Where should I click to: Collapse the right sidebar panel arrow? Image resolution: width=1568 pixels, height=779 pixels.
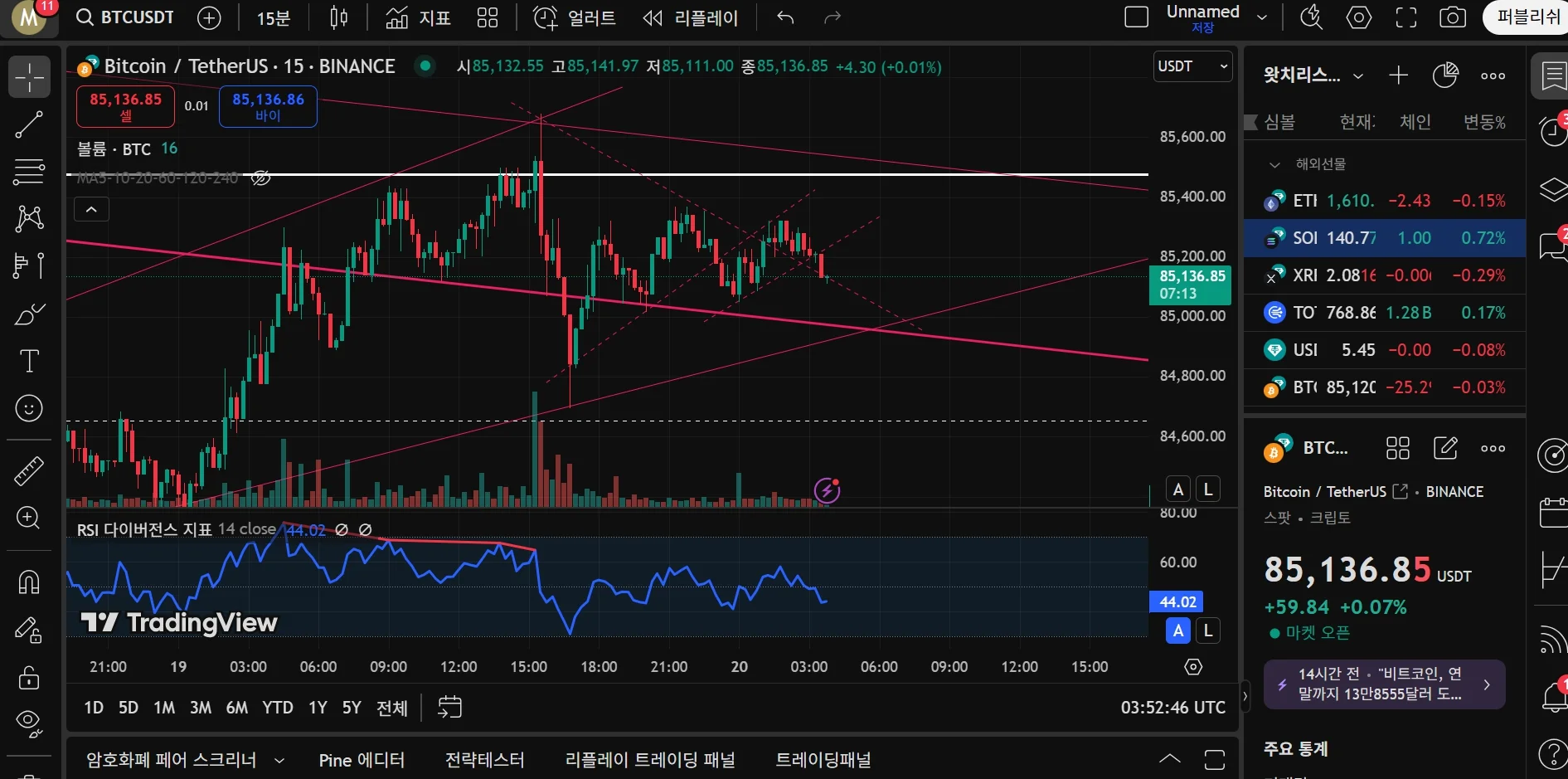pos(1244,696)
